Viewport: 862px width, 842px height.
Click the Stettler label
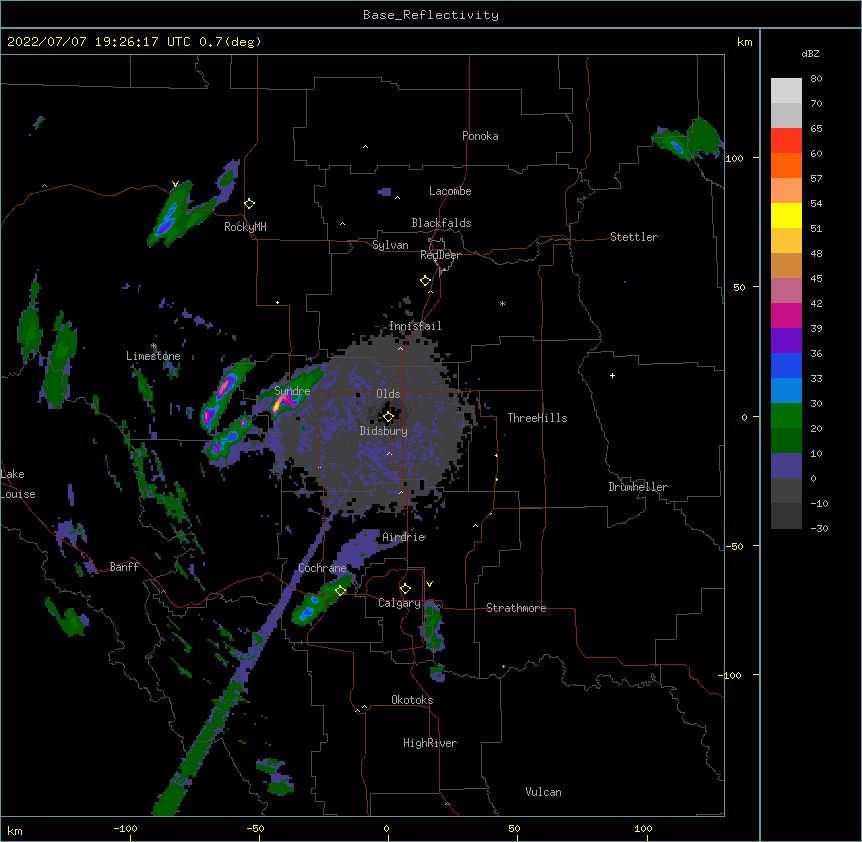coord(634,237)
